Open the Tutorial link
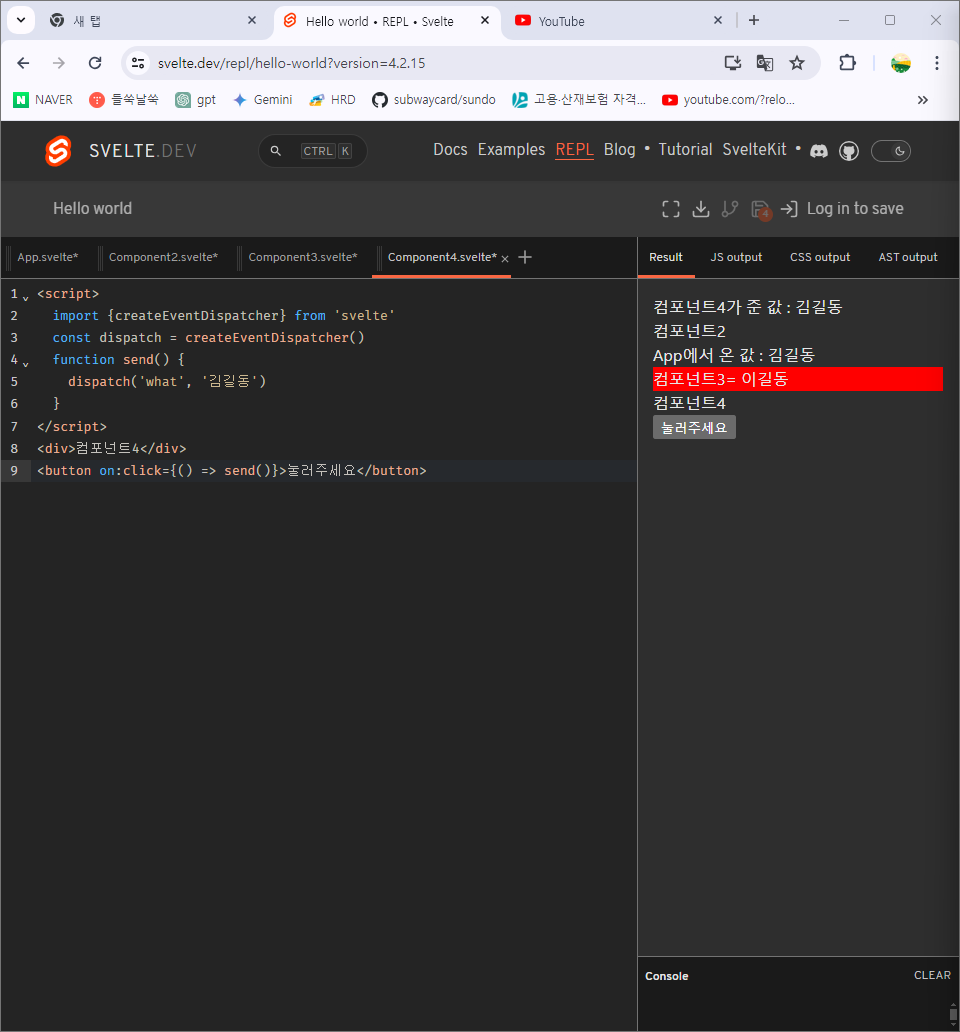 point(685,149)
